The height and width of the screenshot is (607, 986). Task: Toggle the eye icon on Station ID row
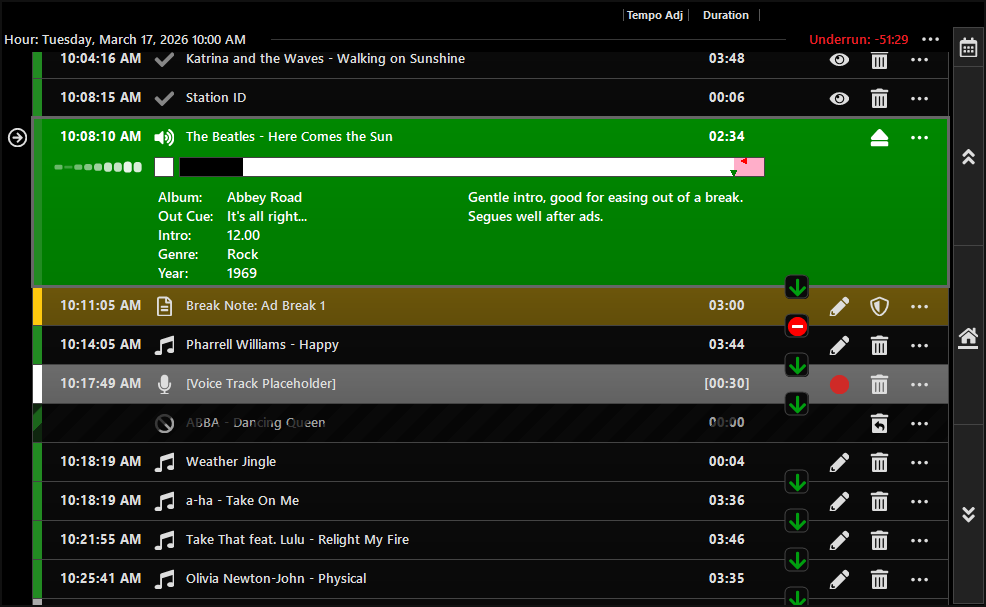(839, 99)
